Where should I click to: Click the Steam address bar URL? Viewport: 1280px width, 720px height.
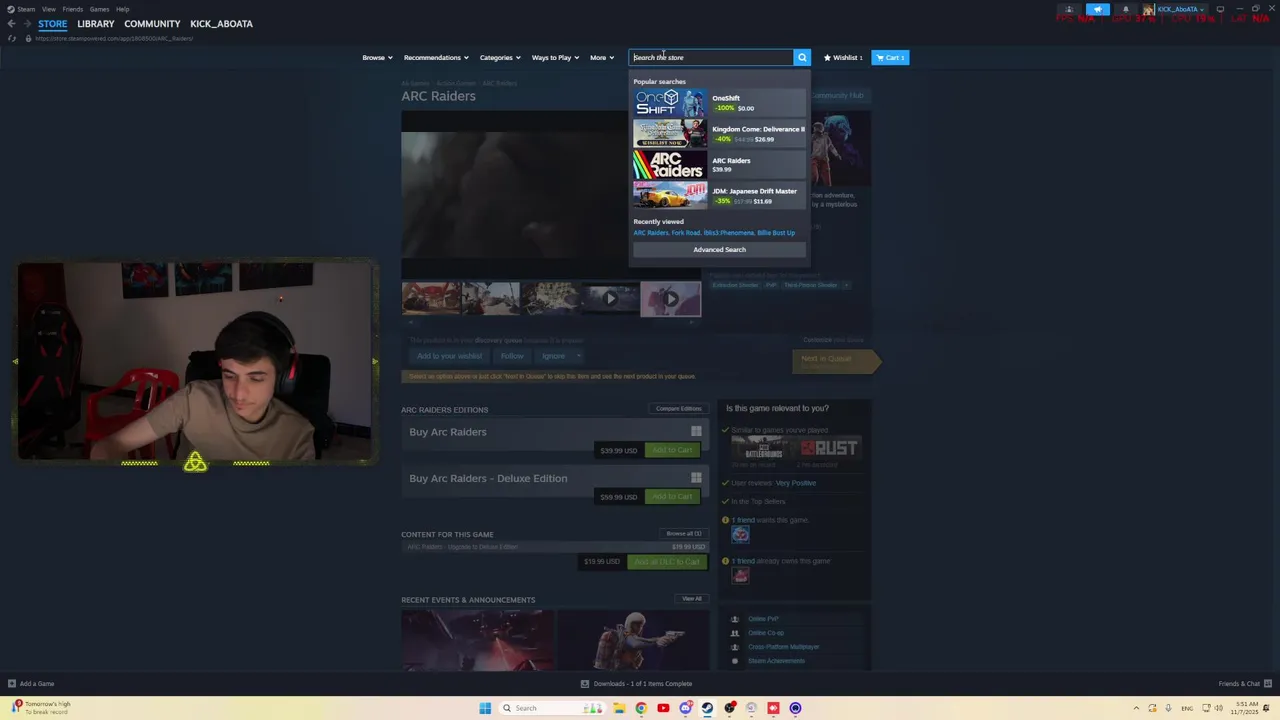114,38
